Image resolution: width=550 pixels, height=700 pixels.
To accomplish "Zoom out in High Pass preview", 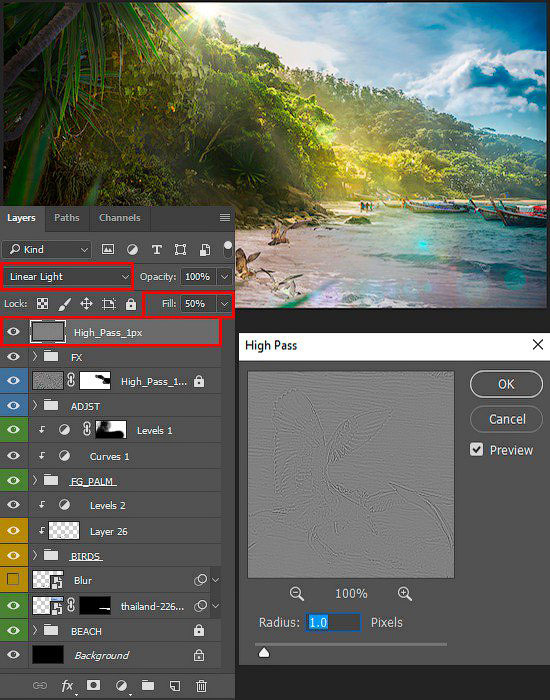I will pyautogui.click(x=296, y=594).
